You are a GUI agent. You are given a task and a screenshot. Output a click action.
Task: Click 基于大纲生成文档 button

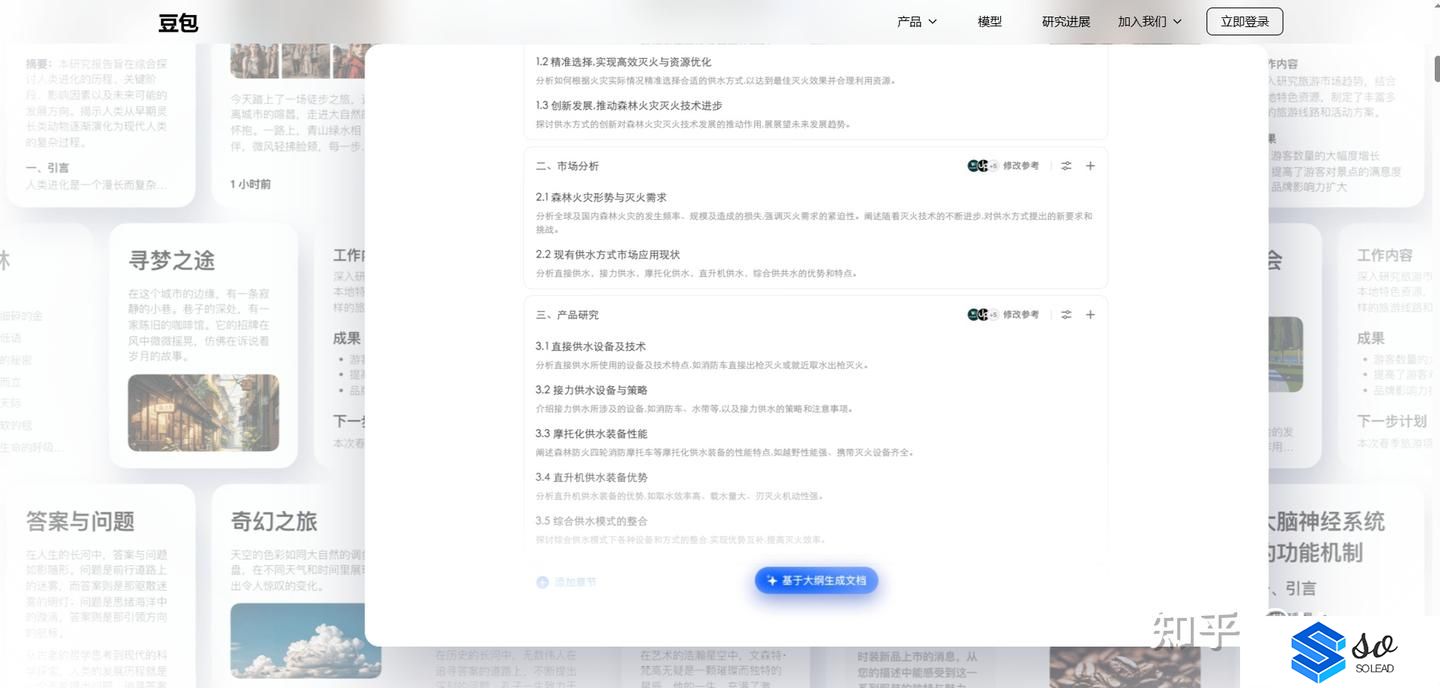coord(817,581)
